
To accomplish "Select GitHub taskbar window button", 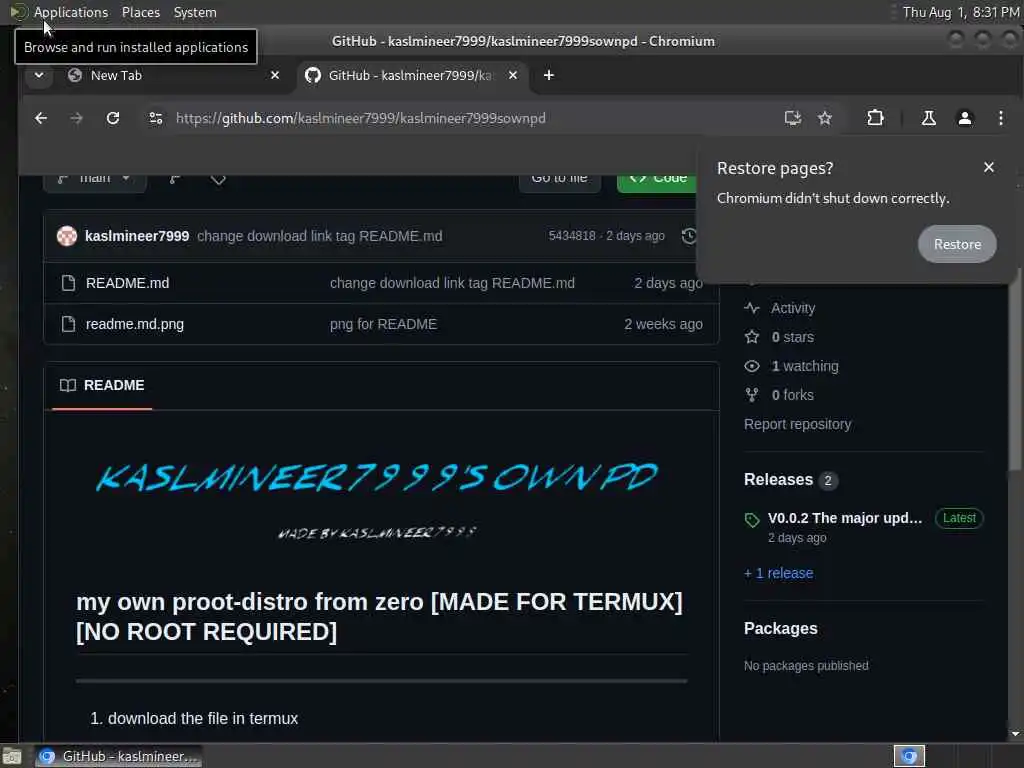I will tap(118, 756).
